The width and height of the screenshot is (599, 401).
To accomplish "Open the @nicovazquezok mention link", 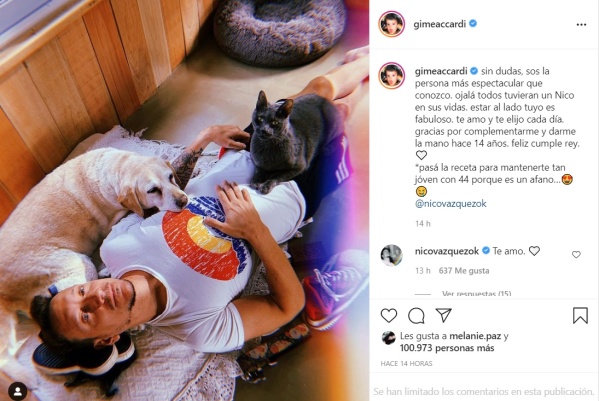I will click(451, 204).
